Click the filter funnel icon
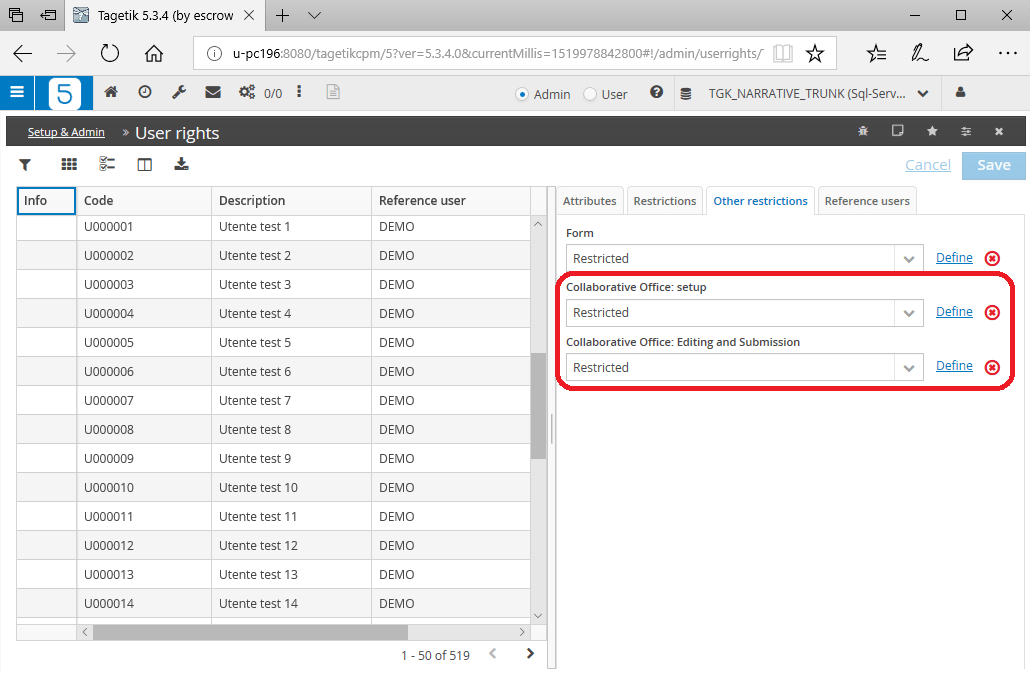 point(25,165)
